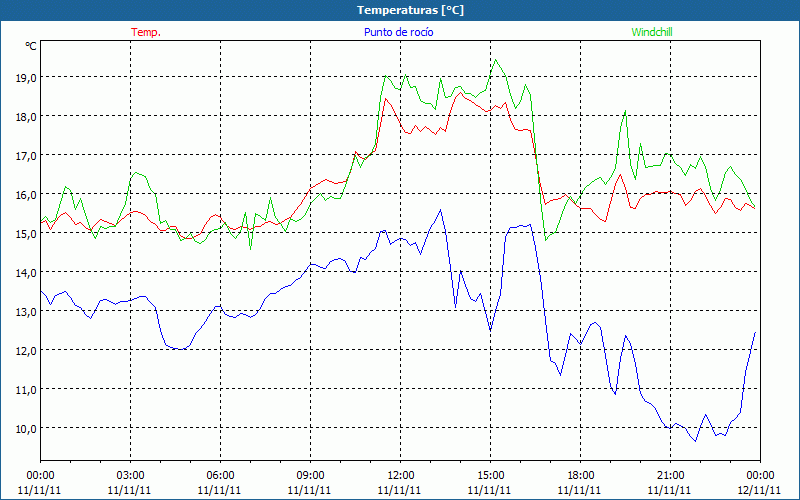The image size is (800, 500).
Task: Click the °C axis unit label
Action: tap(31, 46)
